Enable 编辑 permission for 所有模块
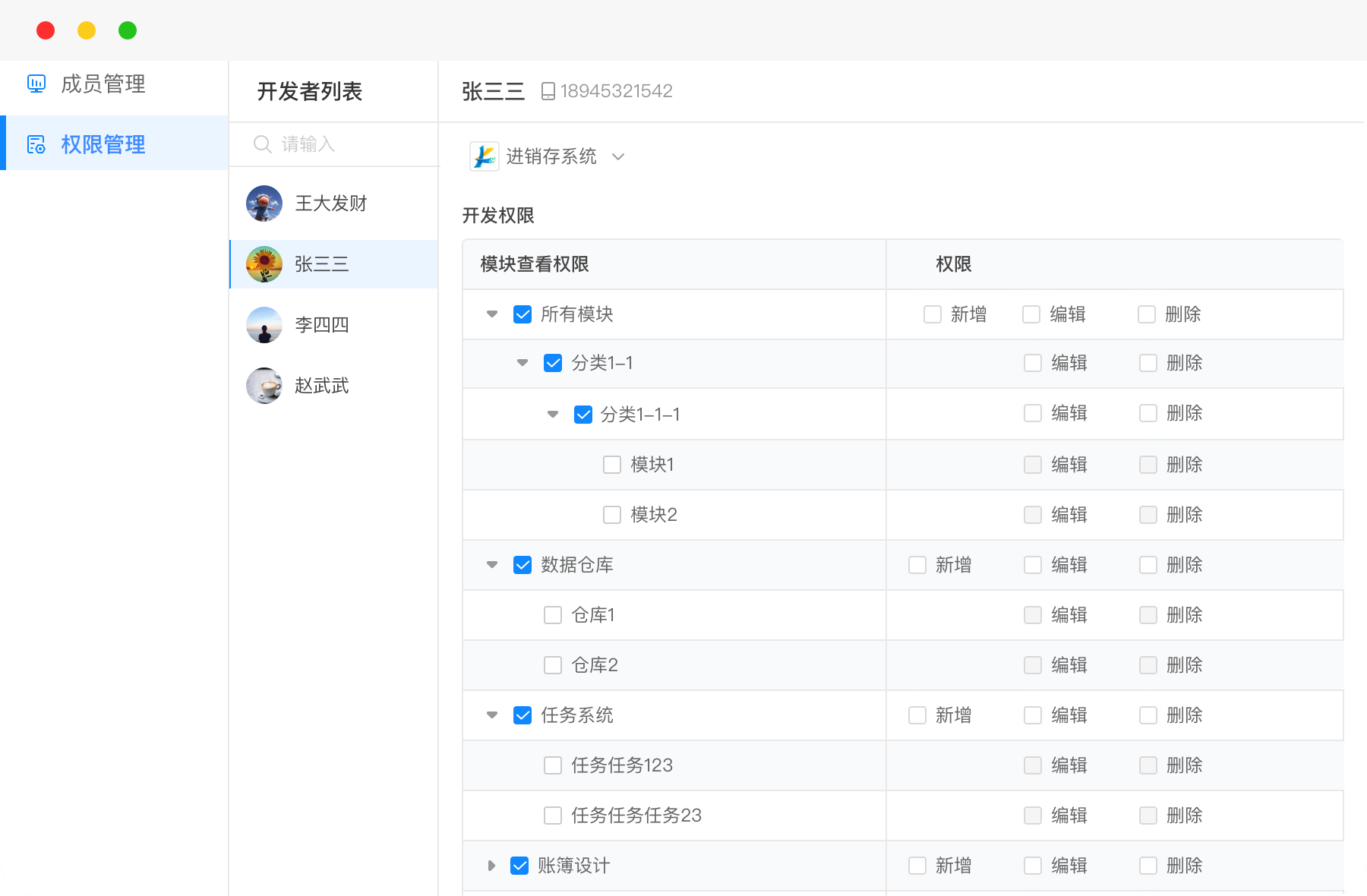 pyautogui.click(x=1031, y=314)
